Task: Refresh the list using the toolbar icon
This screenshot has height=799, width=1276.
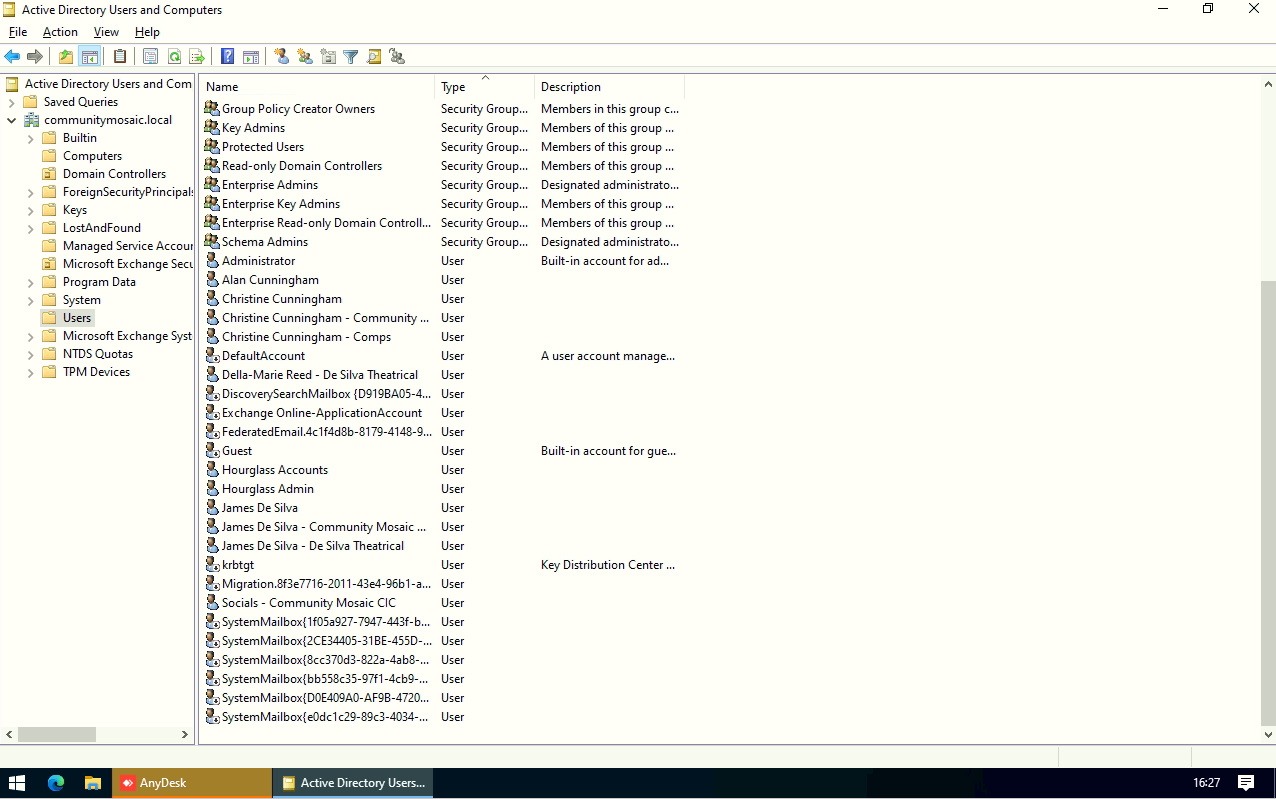Action: coord(174,57)
